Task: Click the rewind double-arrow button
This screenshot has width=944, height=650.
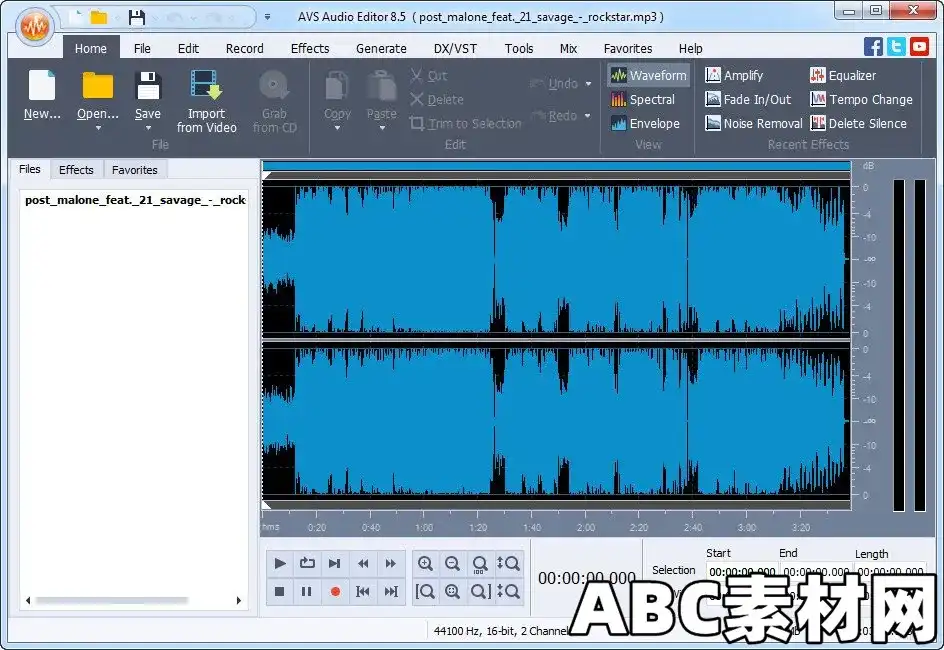Action: pyautogui.click(x=363, y=563)
